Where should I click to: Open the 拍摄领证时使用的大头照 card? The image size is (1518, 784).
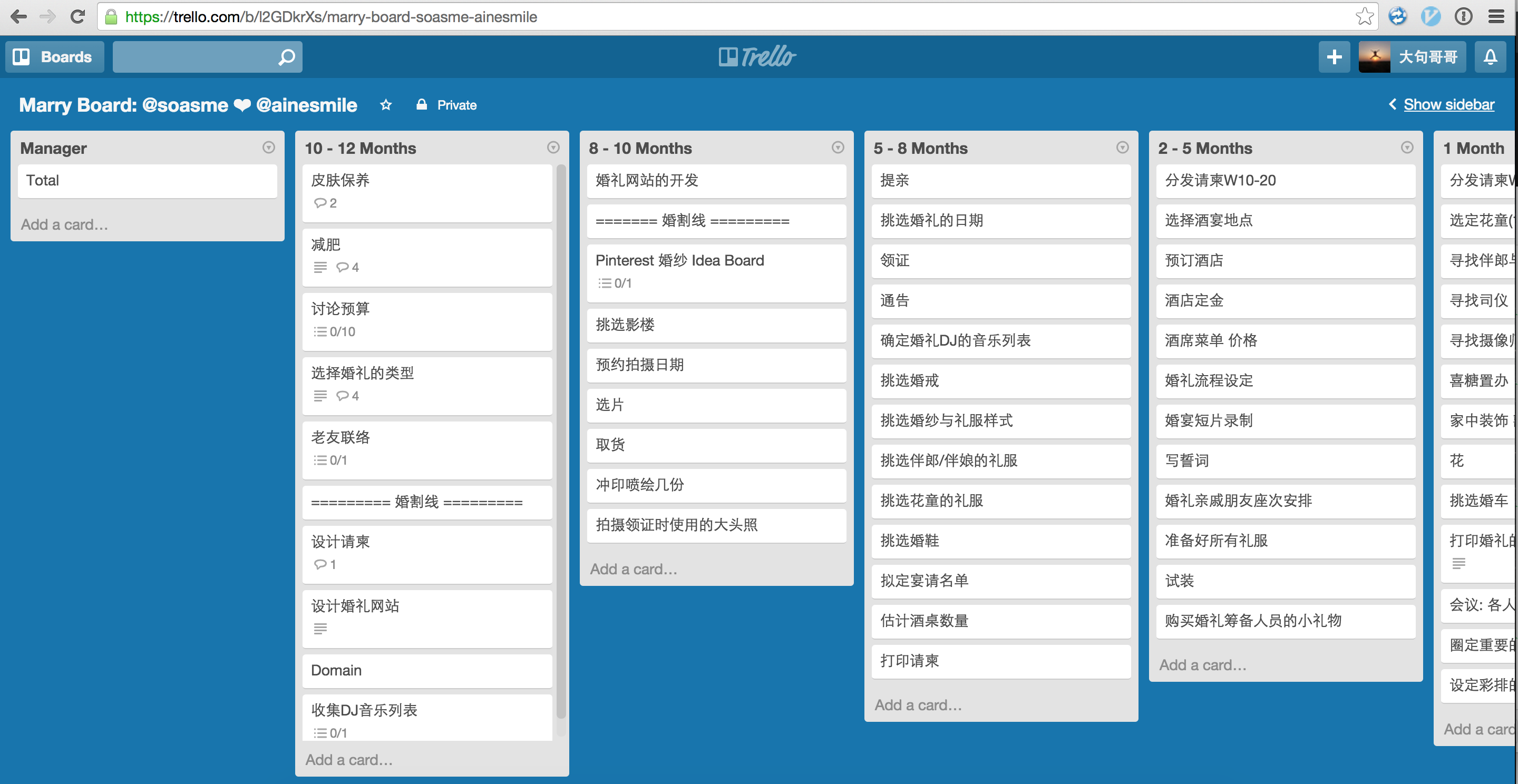pyautogui.click(x=717, y=525)
